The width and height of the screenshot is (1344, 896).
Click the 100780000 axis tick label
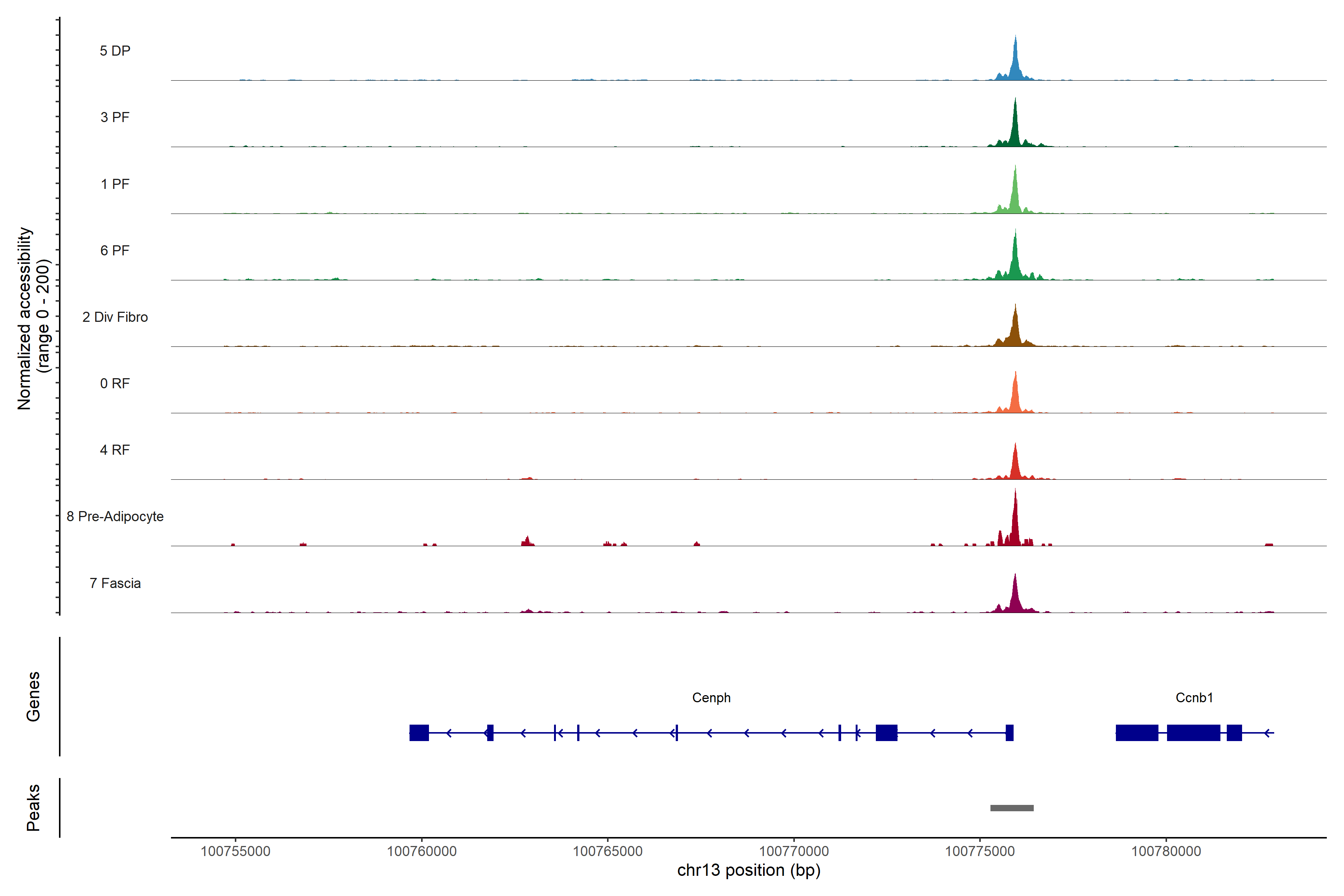1166,851
